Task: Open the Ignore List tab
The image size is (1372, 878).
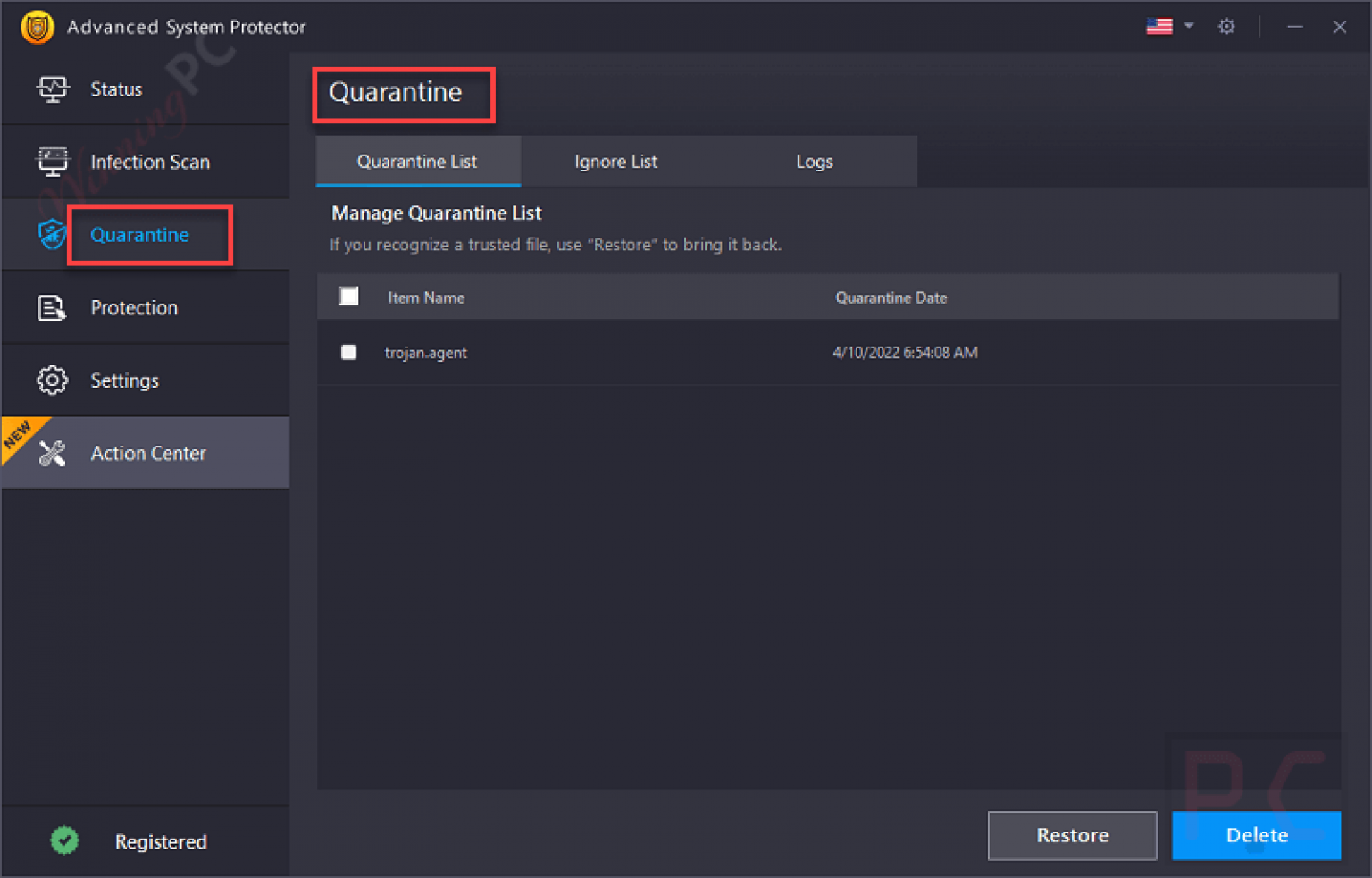Action: point(616,161)
